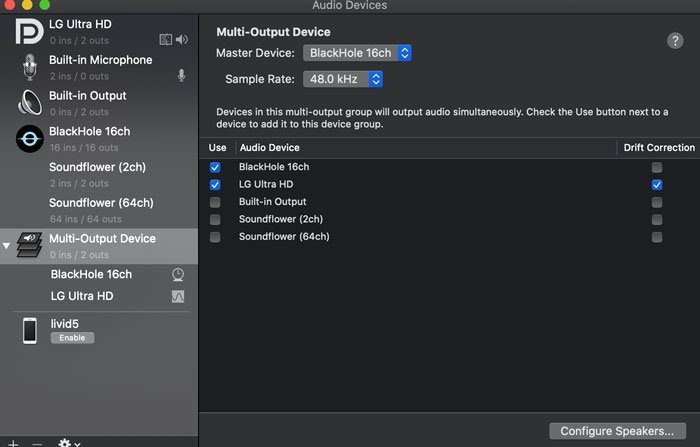The width and height of the screenshot is (700, 447).
Task: Select Built-in Output in device sidebar
Action: 99,103
